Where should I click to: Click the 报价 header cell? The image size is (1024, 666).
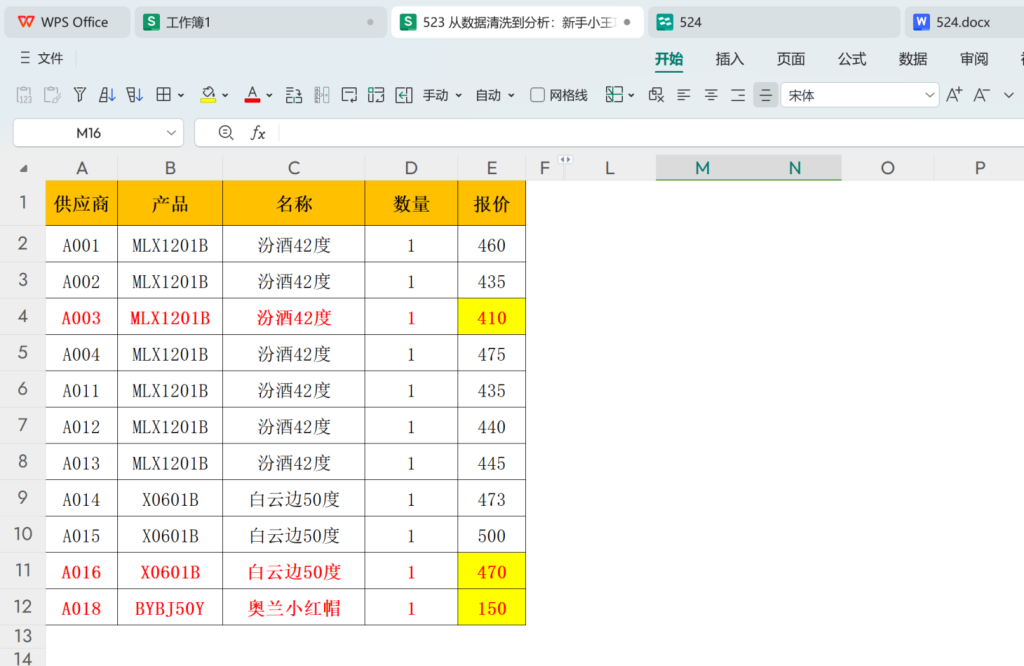[492, 204]
